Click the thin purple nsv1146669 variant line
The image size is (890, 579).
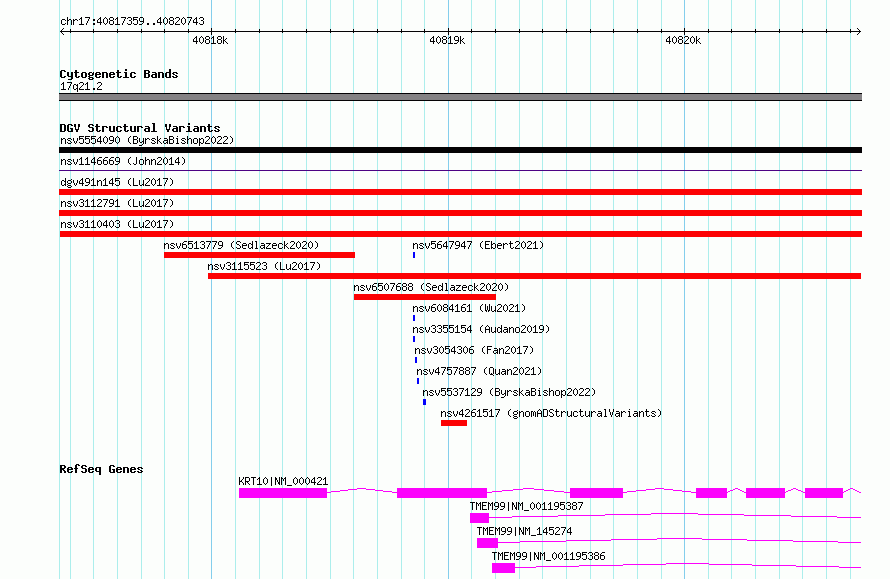click(x=460, y=170)
